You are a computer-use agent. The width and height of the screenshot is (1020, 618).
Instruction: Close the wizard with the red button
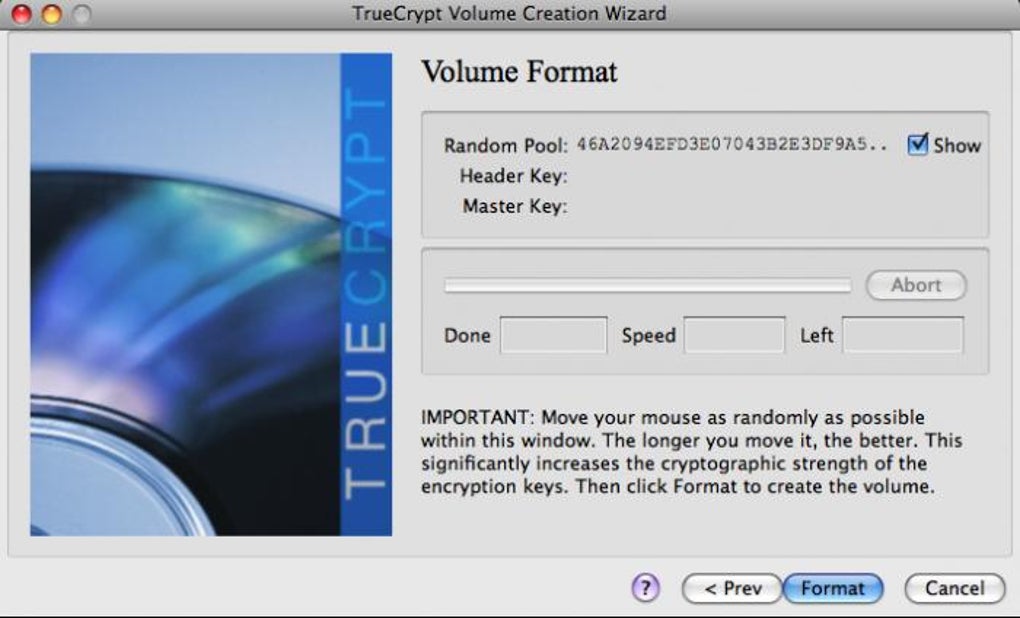(21, 14)
